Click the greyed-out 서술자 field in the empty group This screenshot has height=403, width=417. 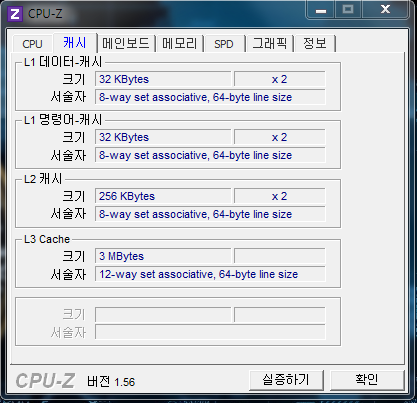(x=210, y=332)
